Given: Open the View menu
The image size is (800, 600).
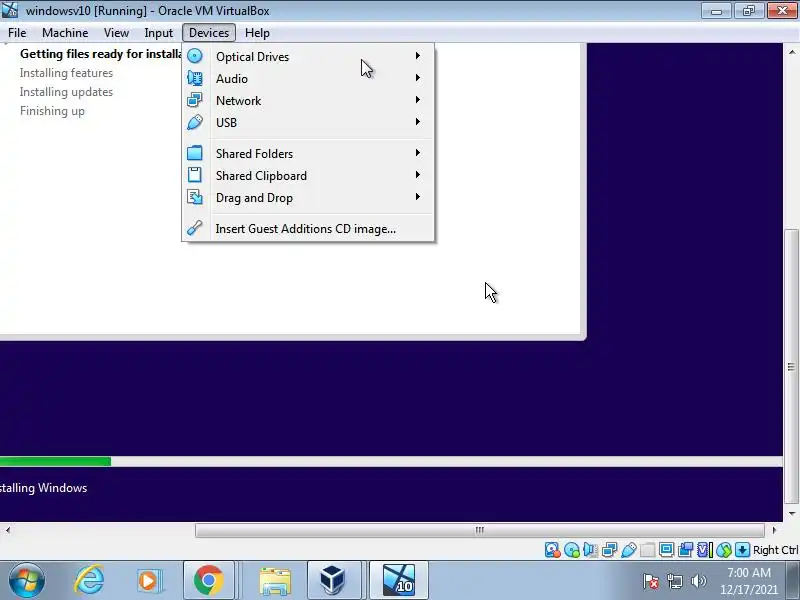Looking at the screenshot, I should coord(116,33).
